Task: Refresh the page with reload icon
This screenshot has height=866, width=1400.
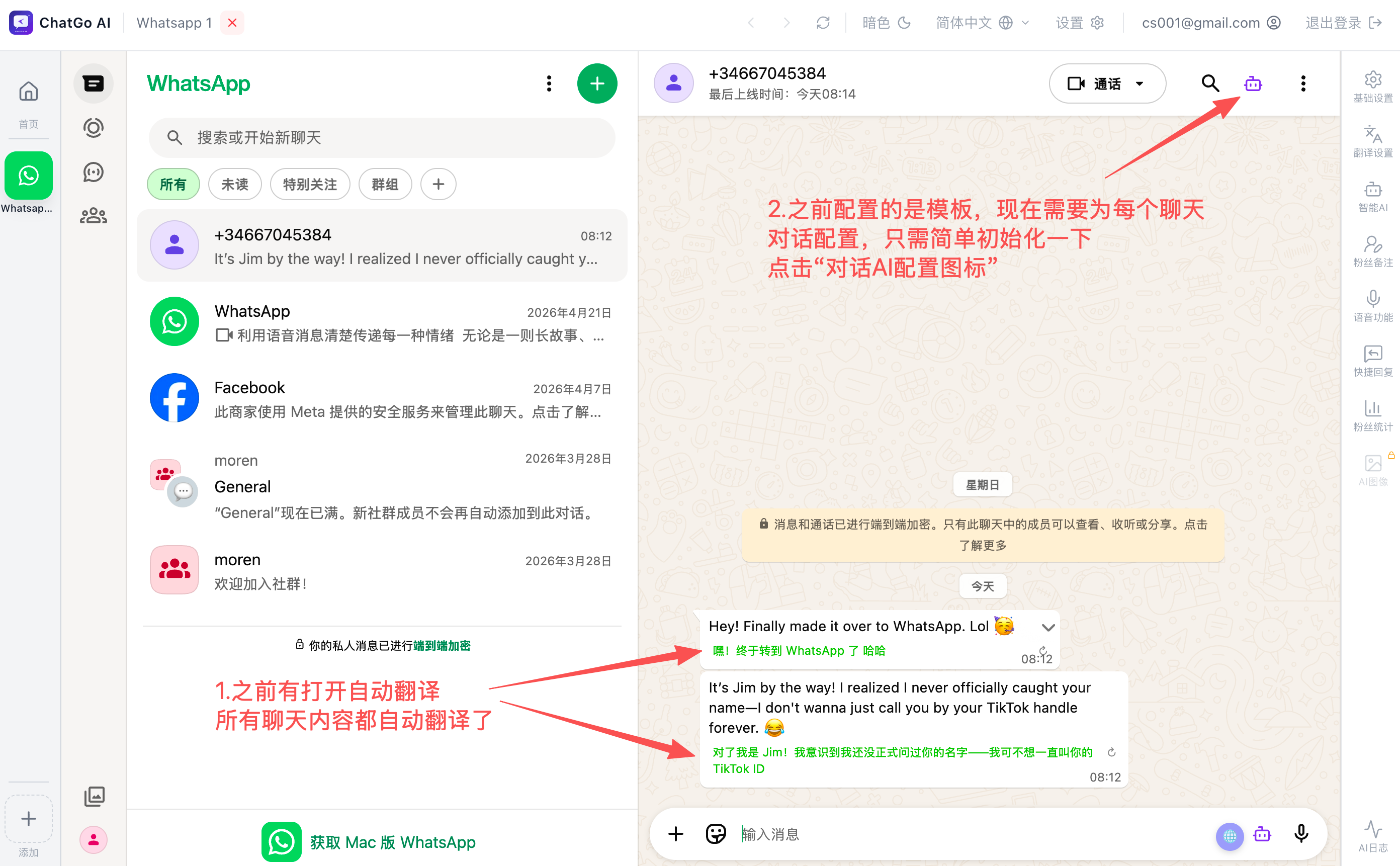Action: point(822,23)
